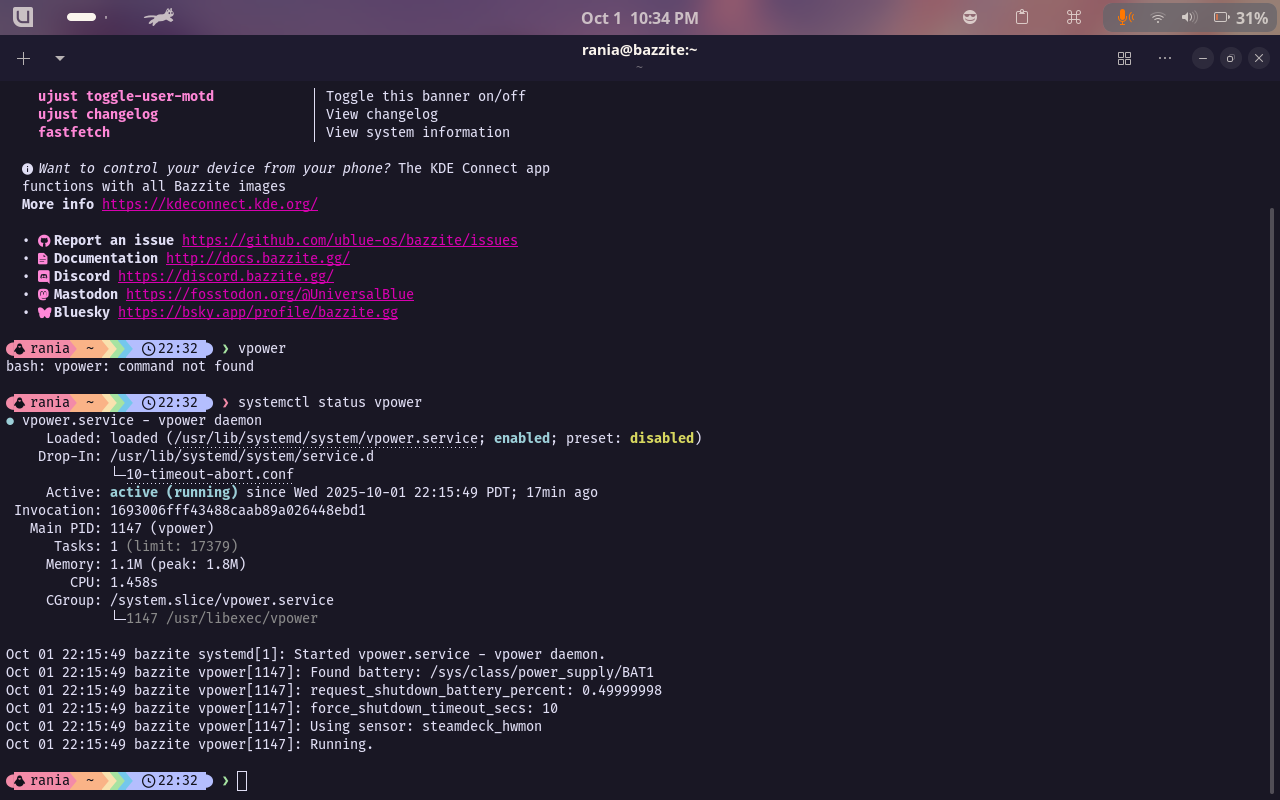This screenshot has height=800, width=1280.
Task: Click the Mastodon icon in the list
Action: click(44, 294)
